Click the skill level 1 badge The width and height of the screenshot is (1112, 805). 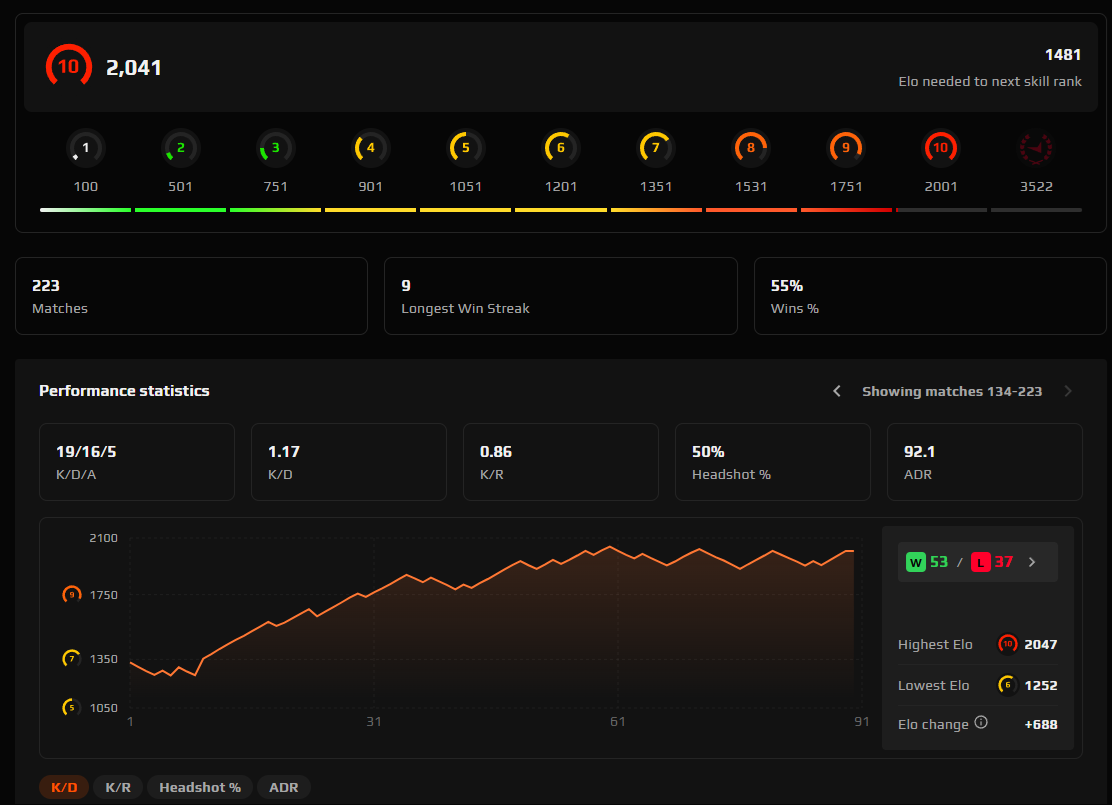[85, 147]
